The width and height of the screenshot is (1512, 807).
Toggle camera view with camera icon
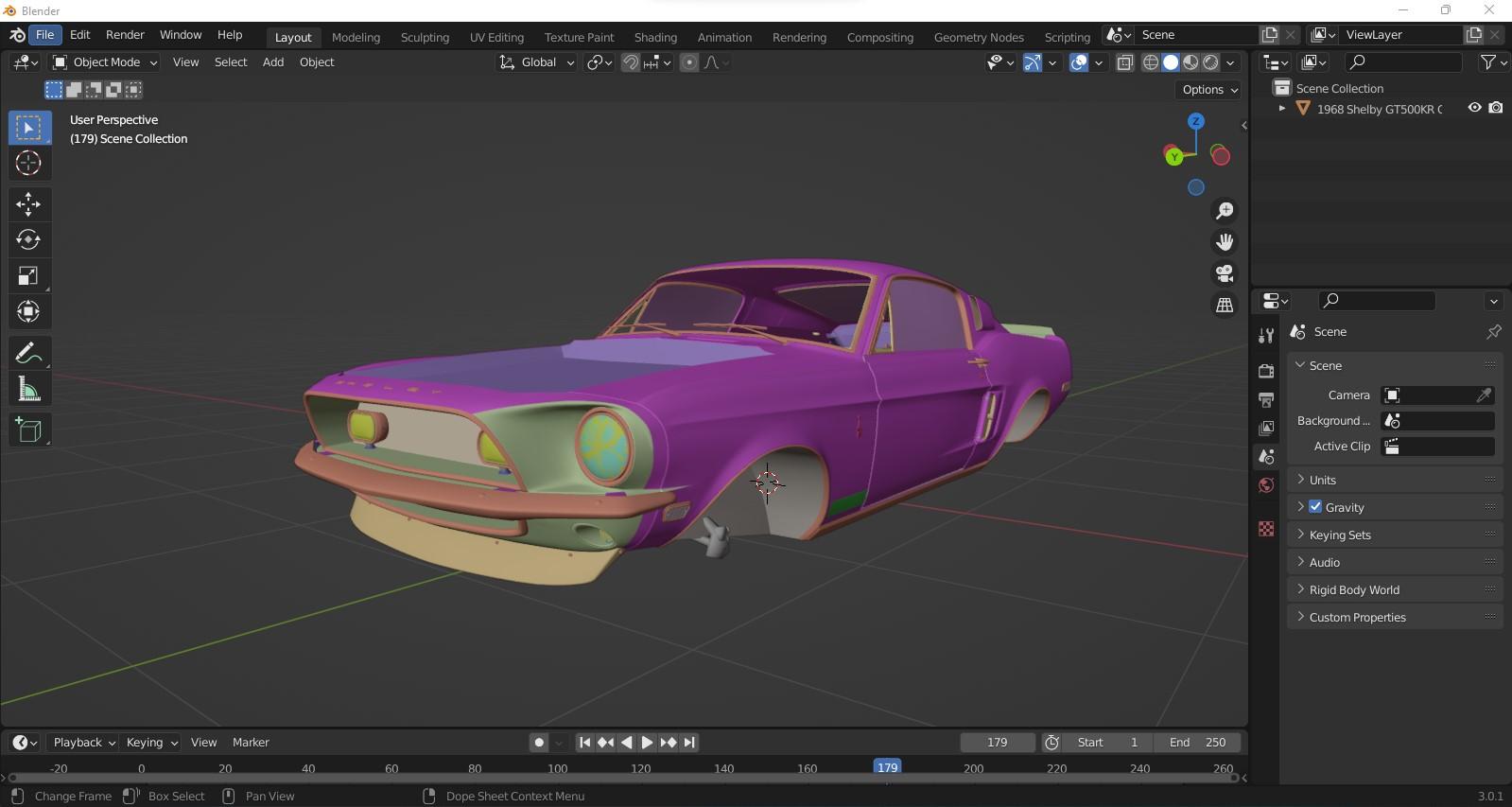(1225, 273)
